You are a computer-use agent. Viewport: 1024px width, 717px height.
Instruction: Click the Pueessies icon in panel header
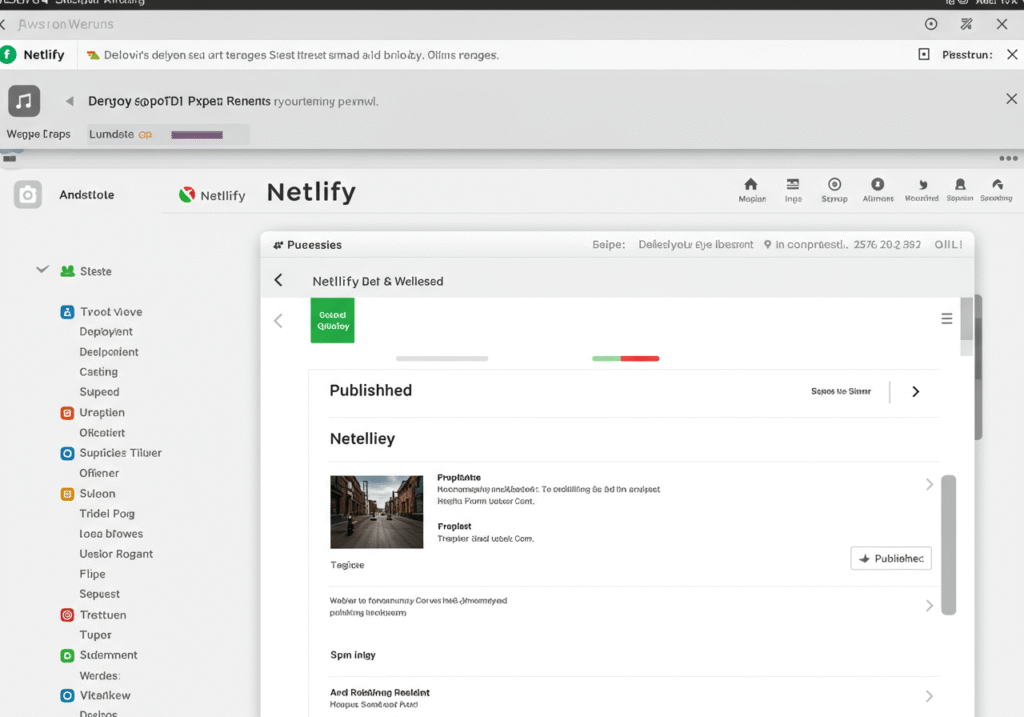click(x=278, y=245)
